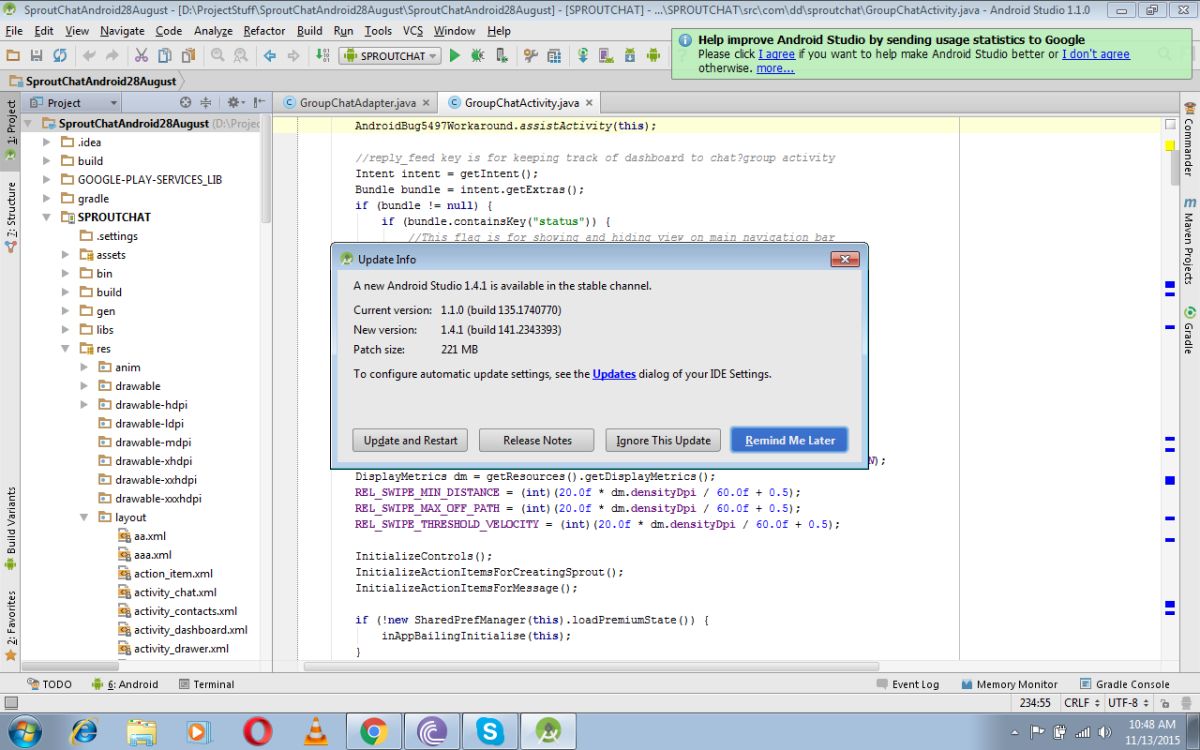Open the Opera taskbar icon
This screenshot has width=1200, height=750.
pyautogui.click(x=256, y=732)
